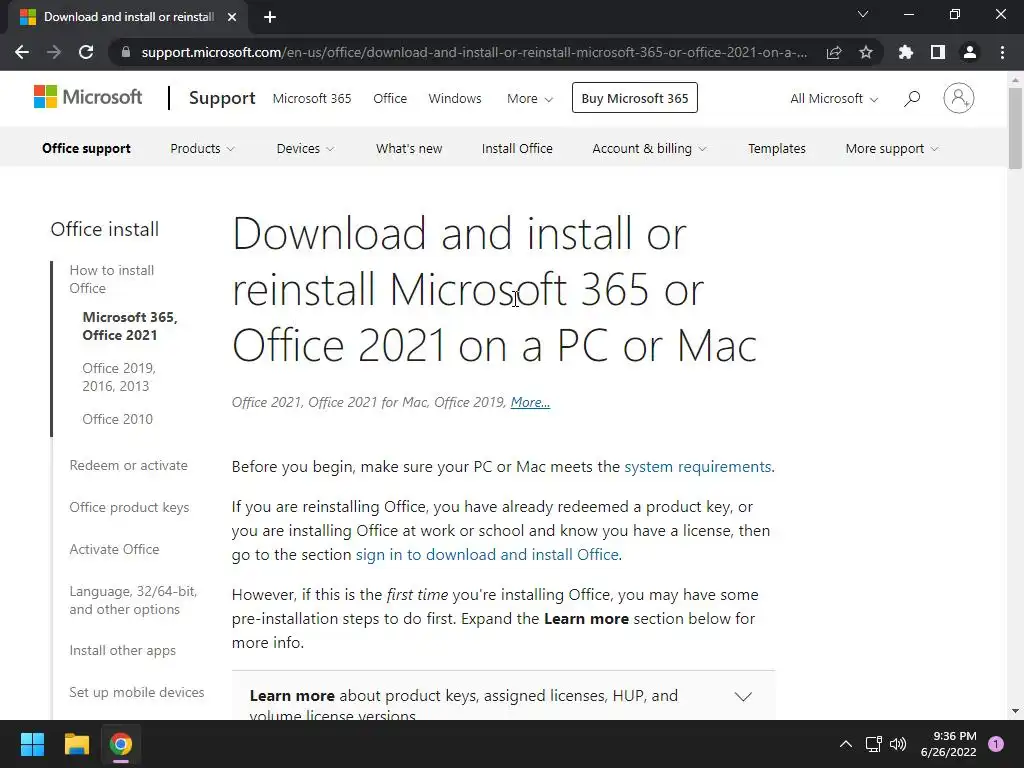Expand the Devices dropdown
Viewport: 1024px width, 768px height.
pyautogui.click(x=306, y=149)
